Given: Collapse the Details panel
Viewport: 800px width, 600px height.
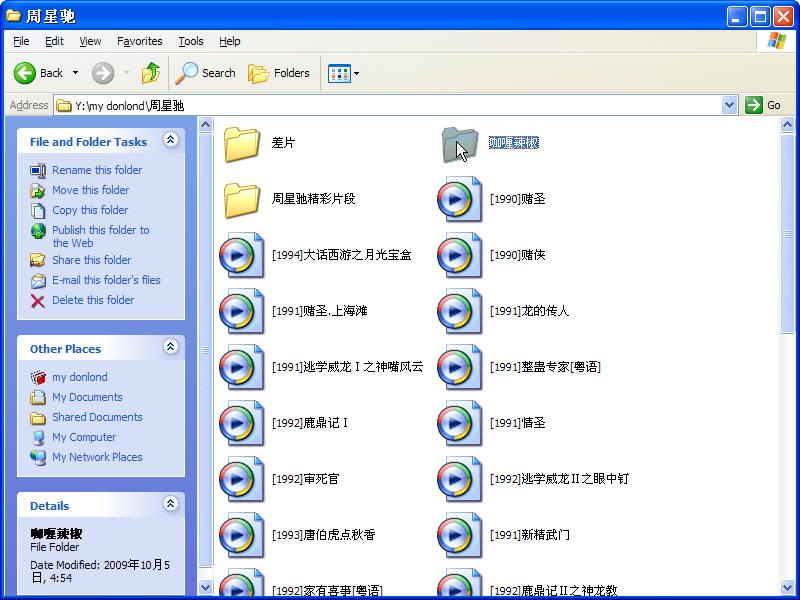Looking at the screenshot, I should click(x=170, y=505).
